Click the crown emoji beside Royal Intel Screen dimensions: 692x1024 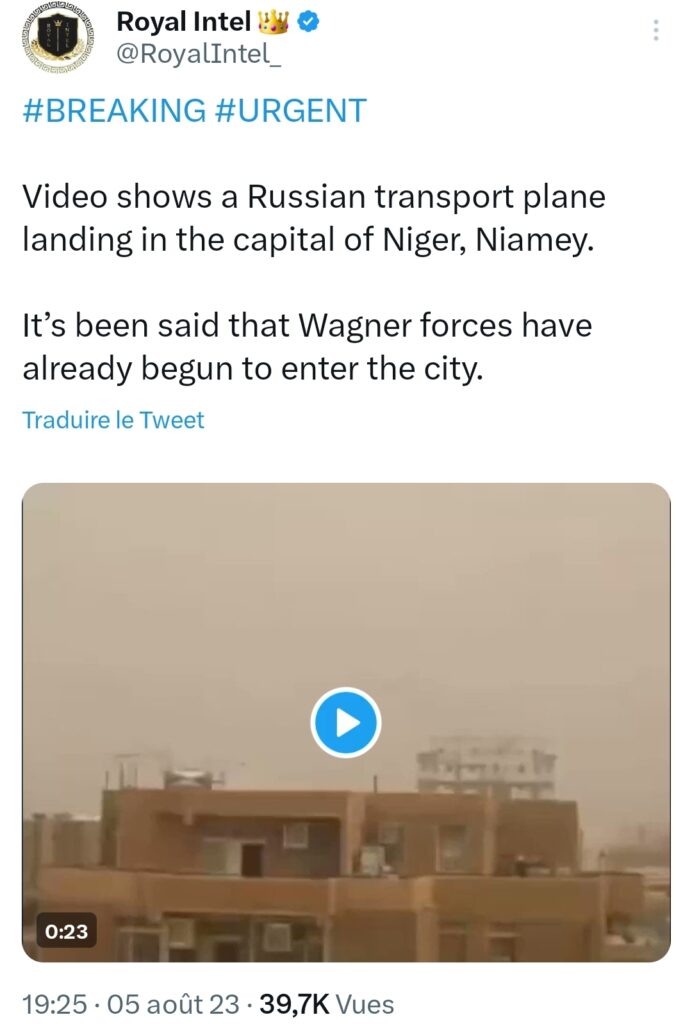pyautogui.click(x=273, y=22)
